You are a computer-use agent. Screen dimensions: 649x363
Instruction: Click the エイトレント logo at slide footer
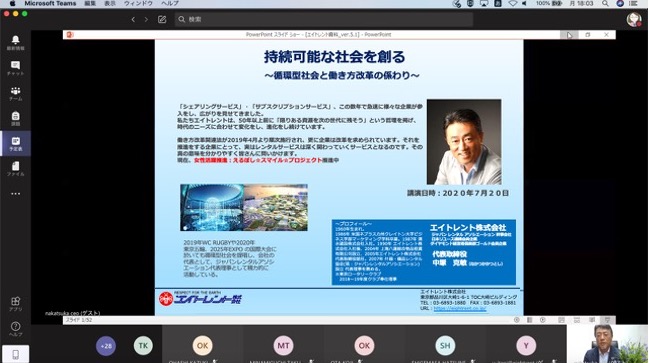coord(200,298)
